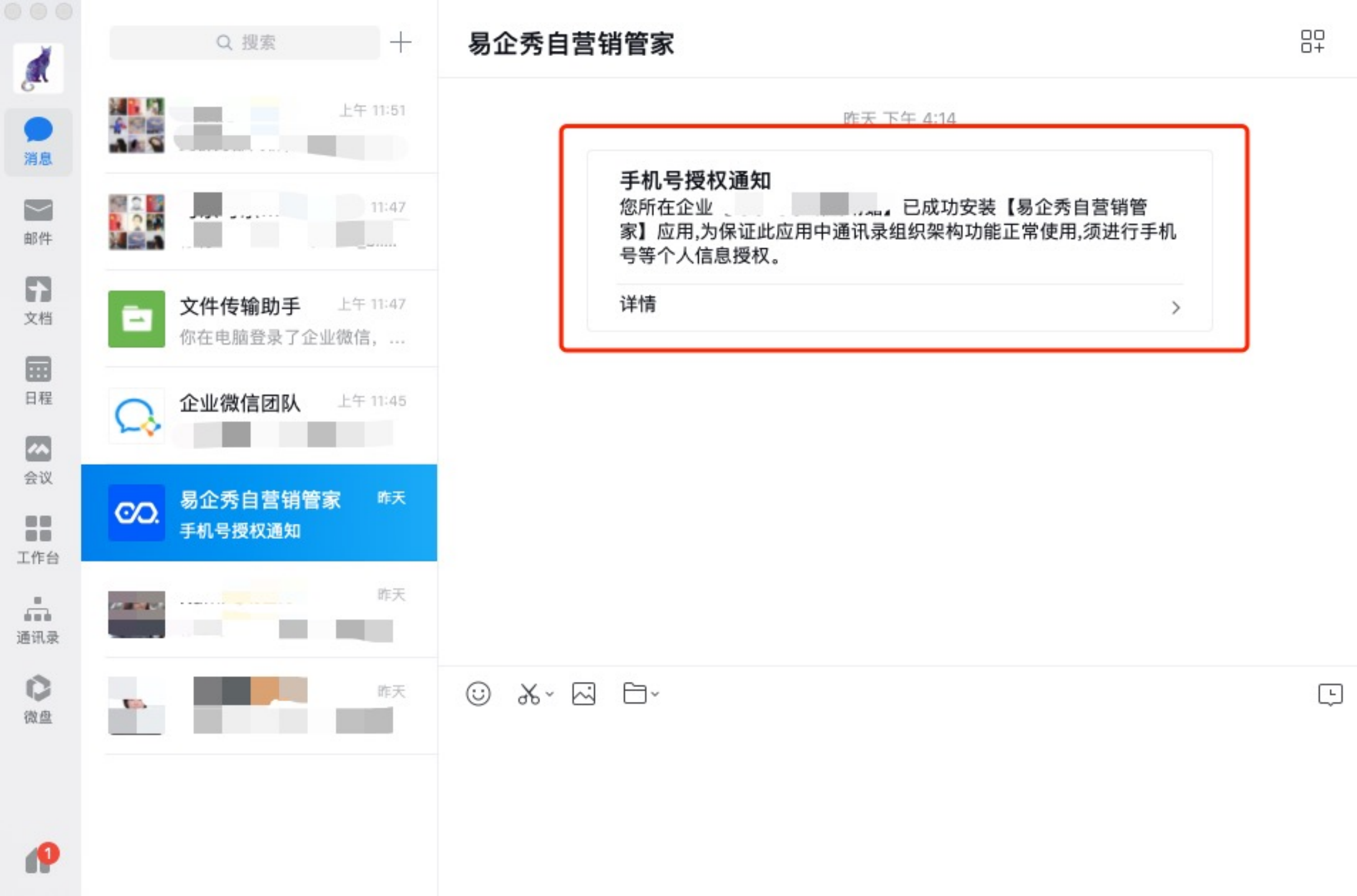Open the 文档 documents section
This screenshot has height=896, width=1357.
[38, 301]
